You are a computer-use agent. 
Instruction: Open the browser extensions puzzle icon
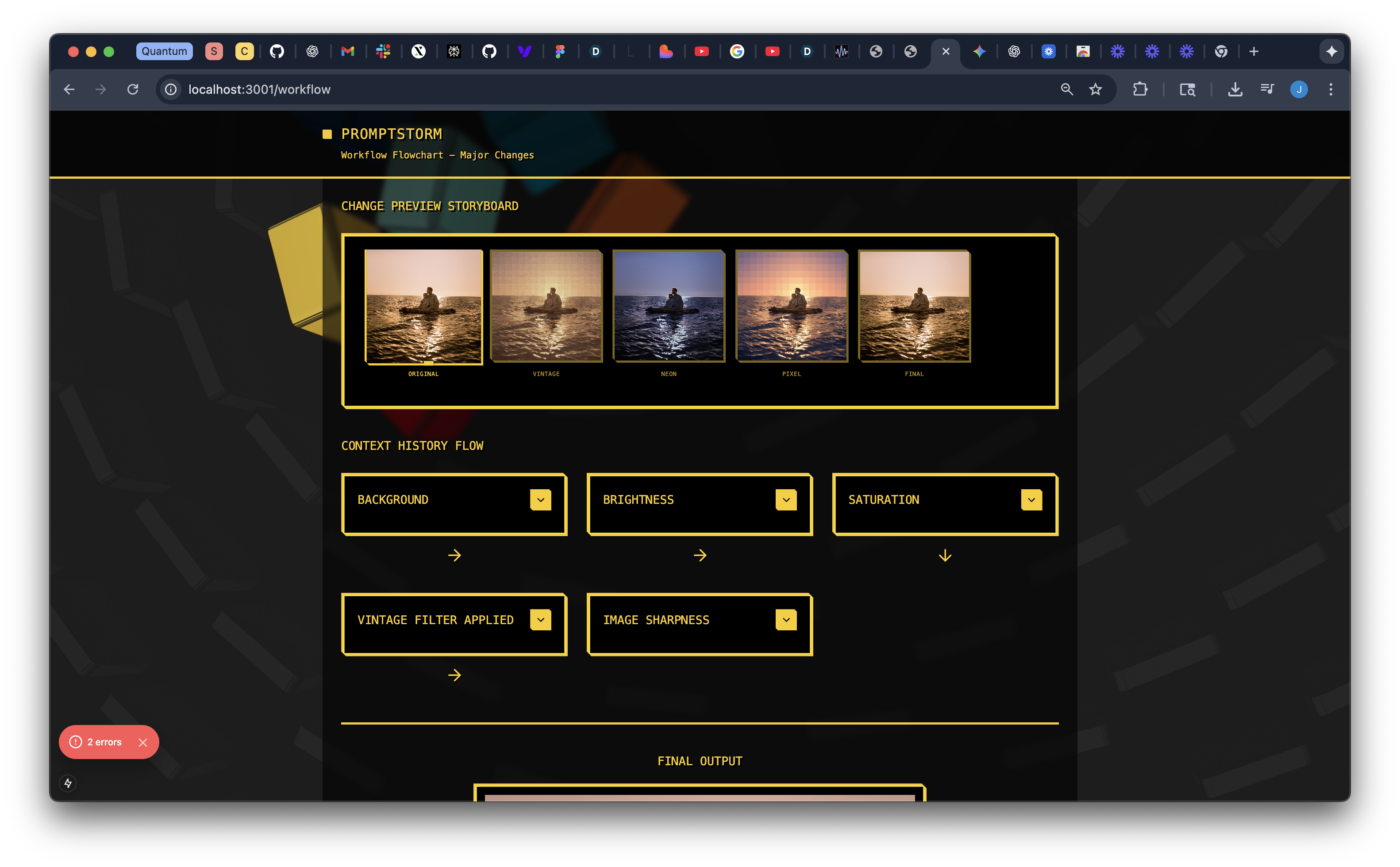1140,89
